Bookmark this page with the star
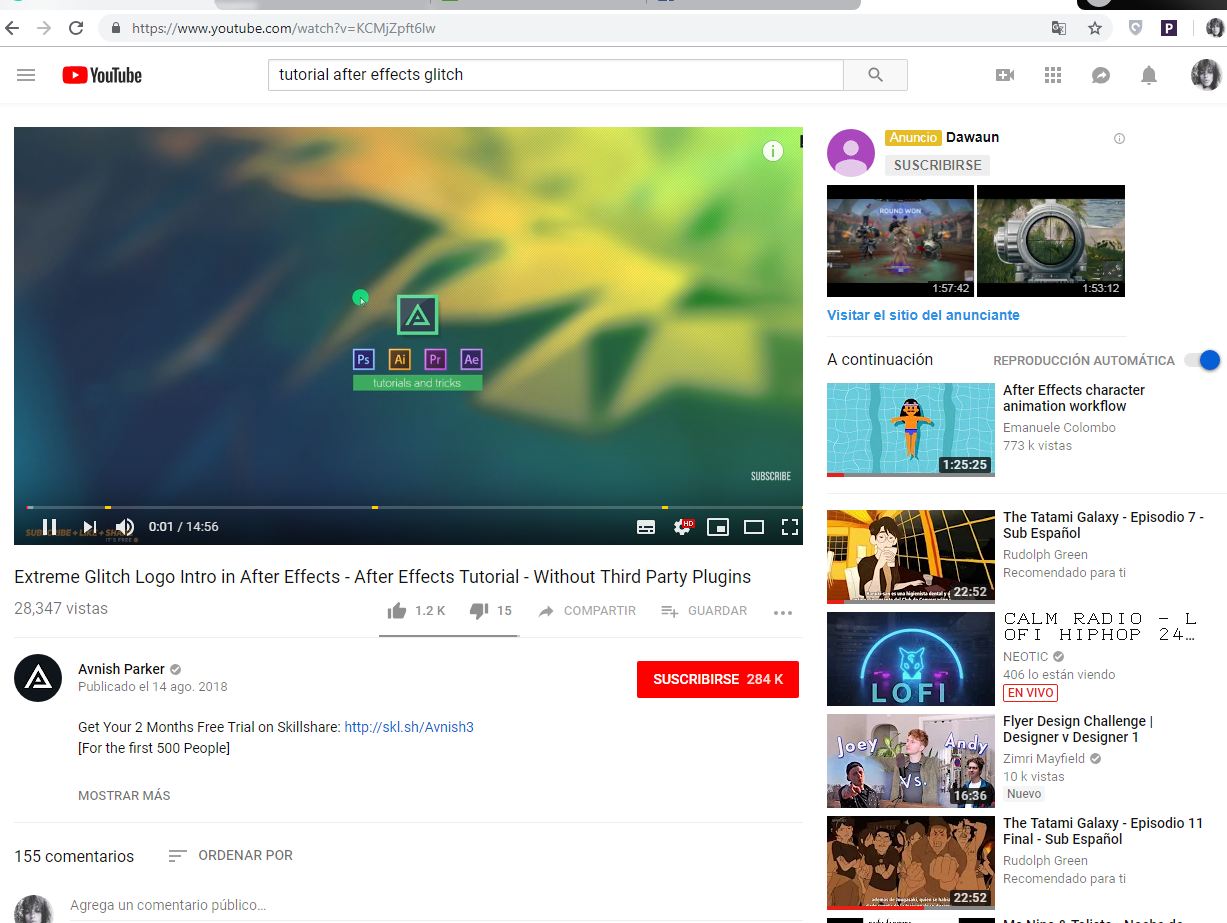The height and width of the screenshot is (923, 1227). coord(1095,28)
